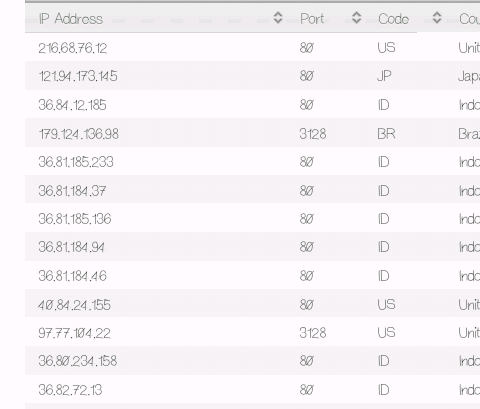Viewport: 480px width, 409px height.
Task: Select IP 36.81.184.46
Action: pos(72,276)
